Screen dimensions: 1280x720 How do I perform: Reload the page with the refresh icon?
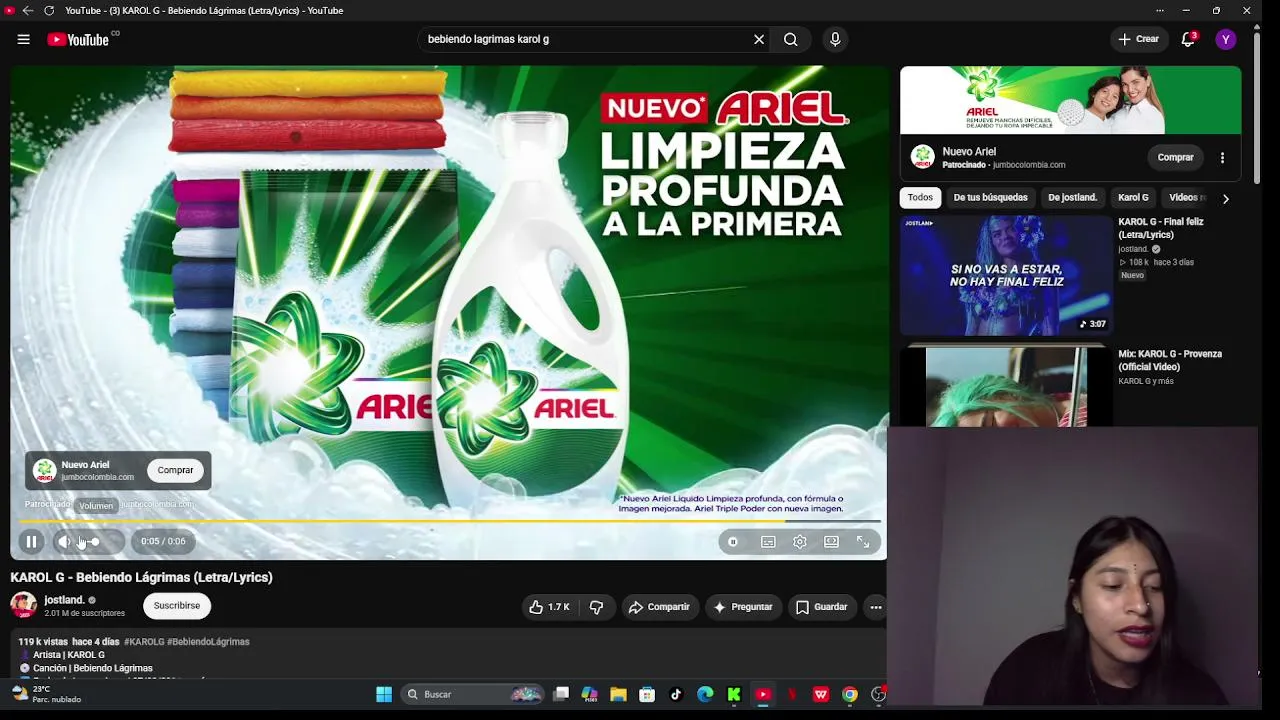click(49, 11)
